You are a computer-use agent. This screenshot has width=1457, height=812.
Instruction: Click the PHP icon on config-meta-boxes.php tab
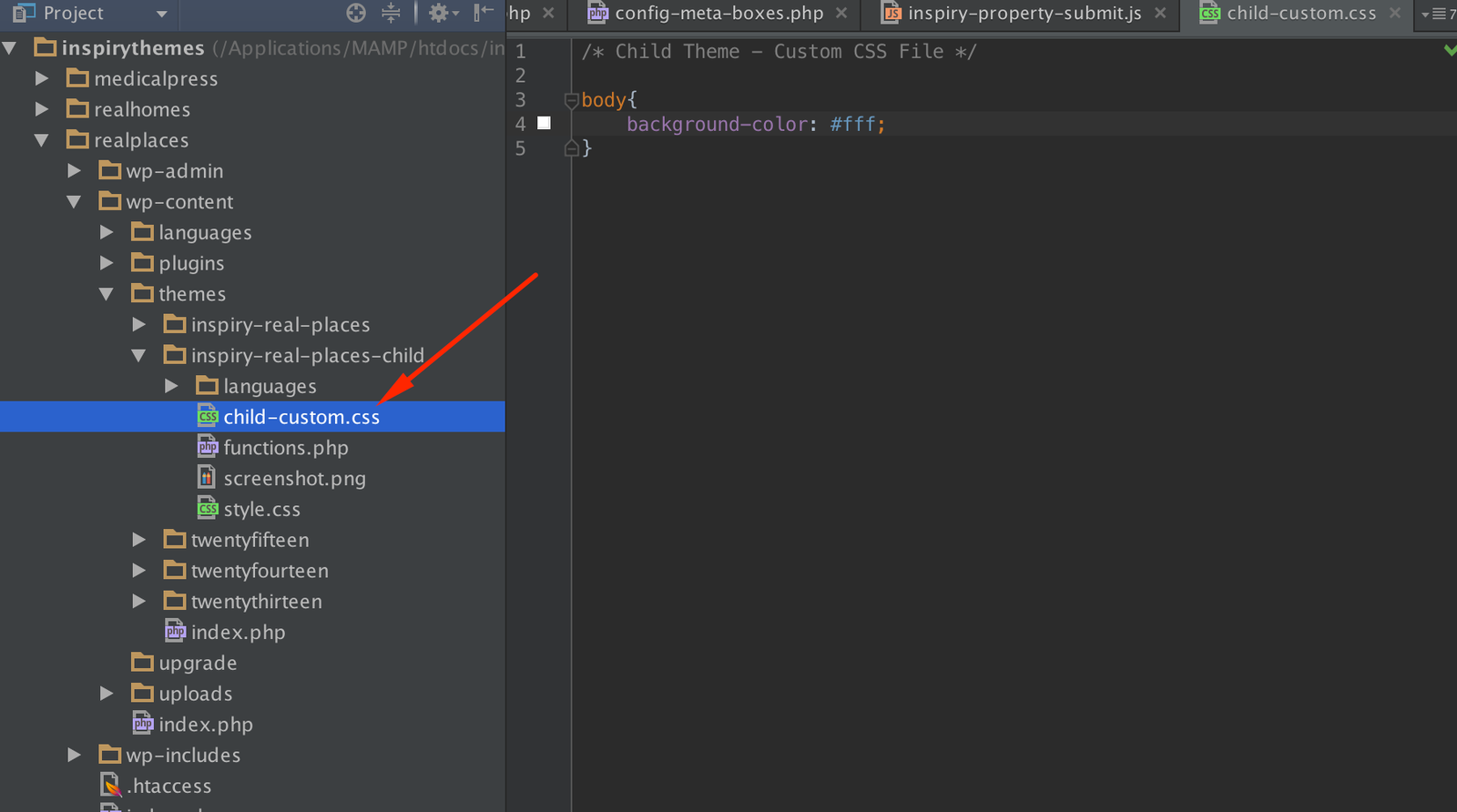pos(598,13)
